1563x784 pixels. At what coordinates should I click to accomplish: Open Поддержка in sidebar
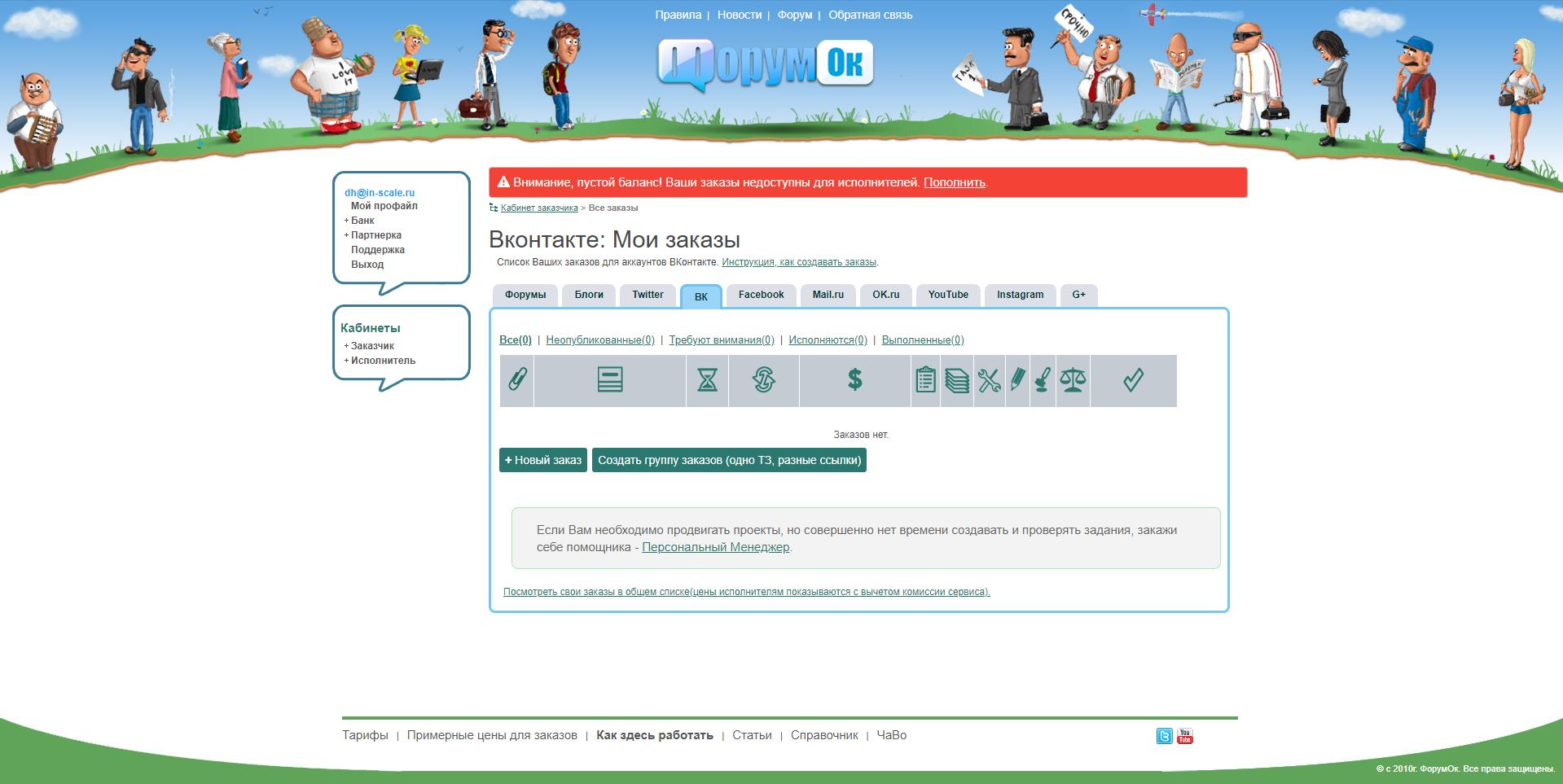click(x=378, y=250)
